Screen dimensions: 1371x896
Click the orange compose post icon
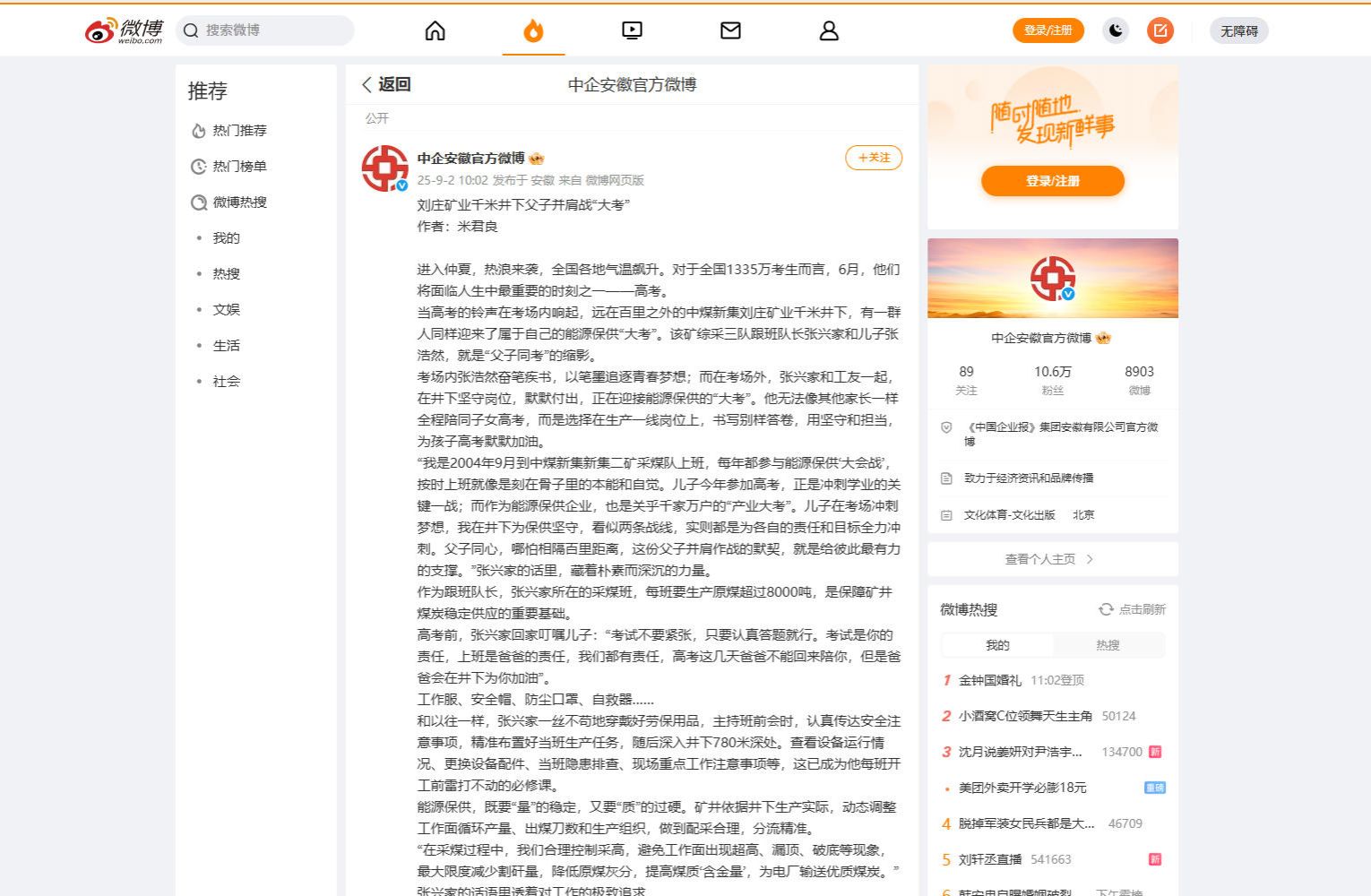[x=1160, y=31]
